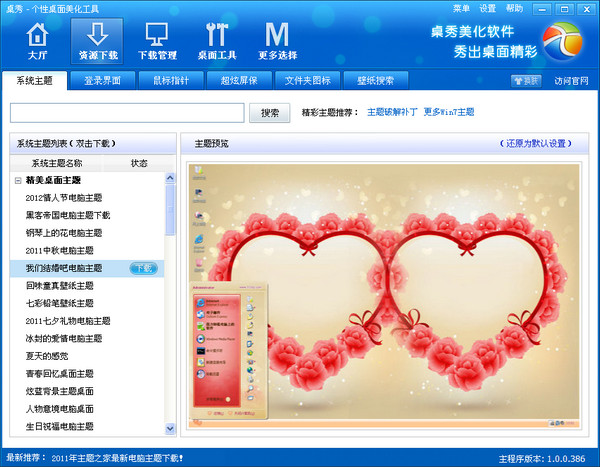600x467 pixels.
Task: Open the 2011年主题之家最新电脑主题下载 link
Action: (117, 458)
